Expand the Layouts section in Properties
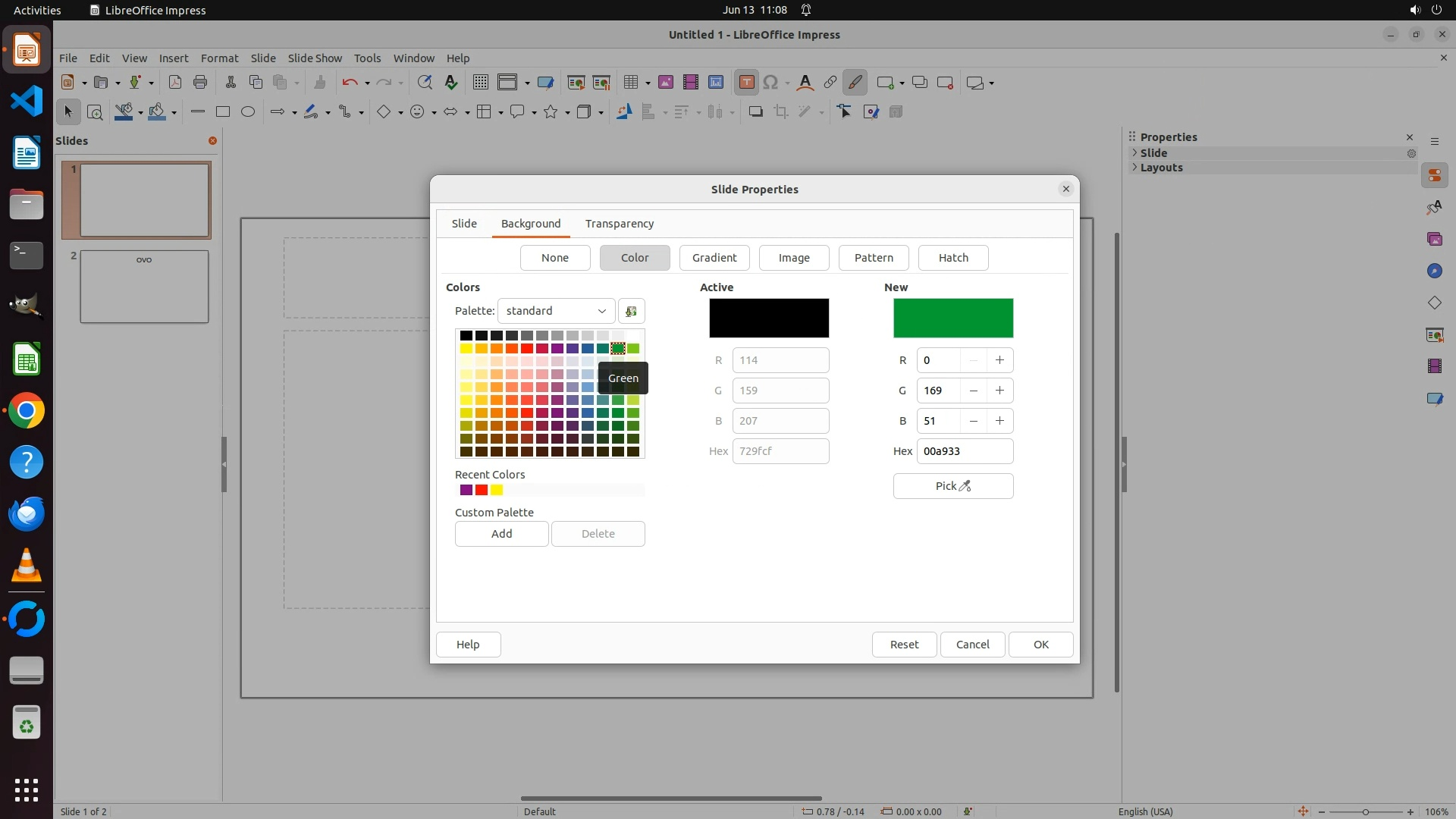The height and width of the screenshot is (819, 1456). click(x=1160, y=168)
